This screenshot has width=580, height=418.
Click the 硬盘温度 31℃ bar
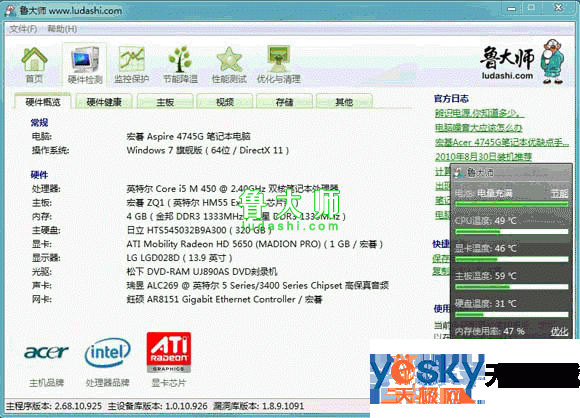[x=512, y=314]
